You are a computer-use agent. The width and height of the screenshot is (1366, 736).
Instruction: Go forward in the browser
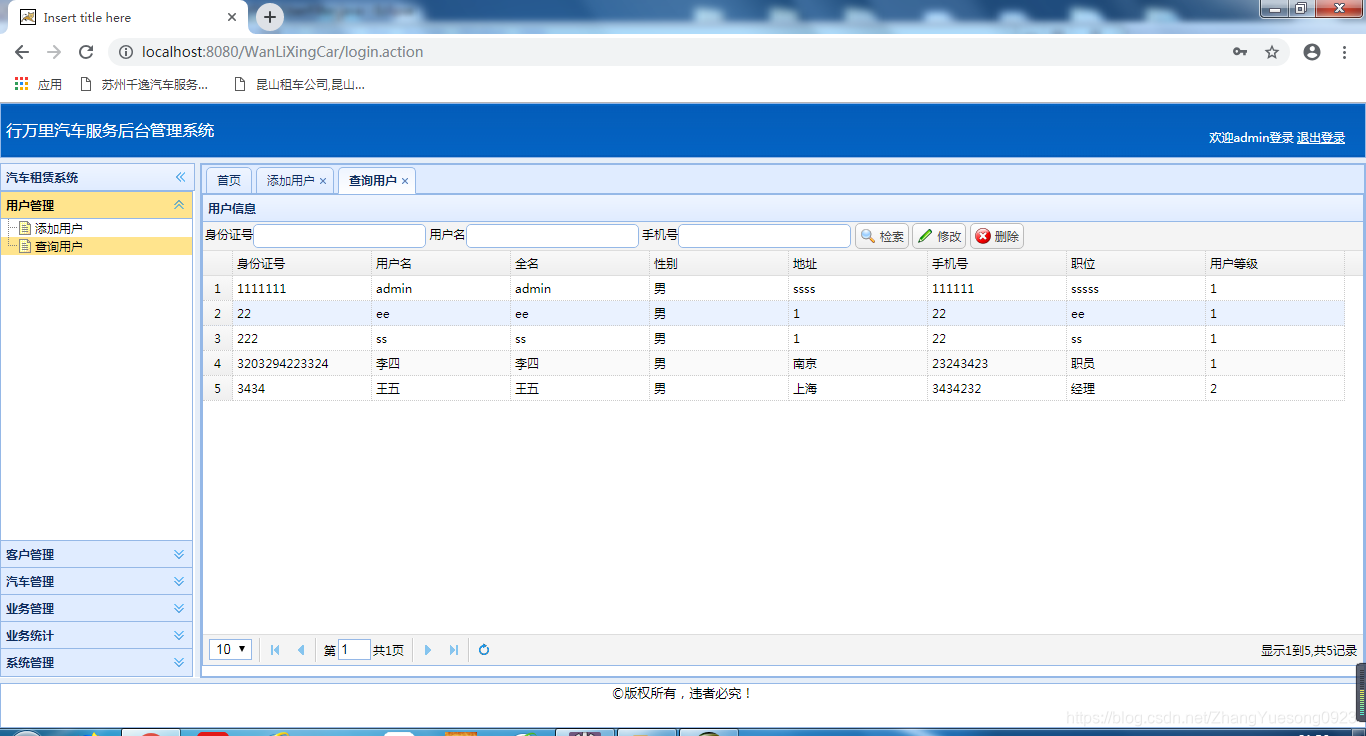54,52
